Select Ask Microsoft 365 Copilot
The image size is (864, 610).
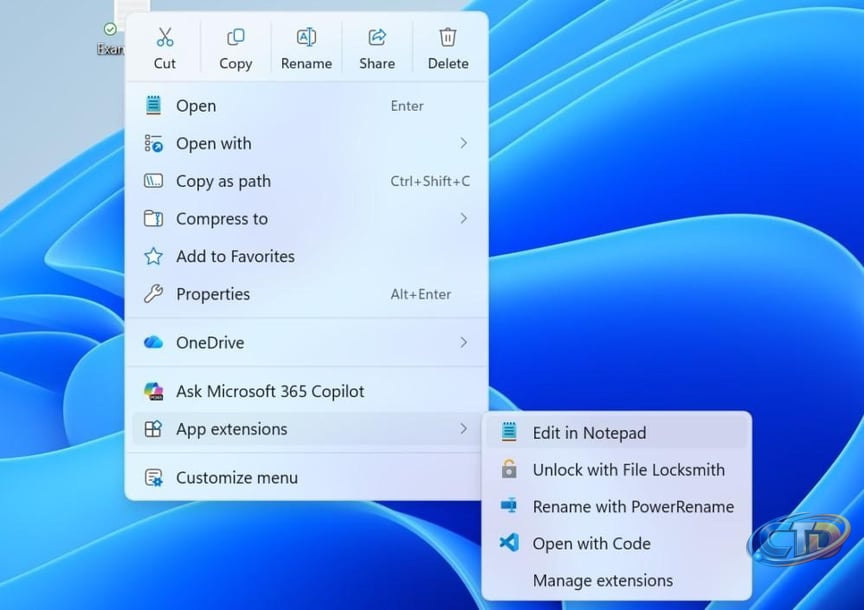click(306, 391)
